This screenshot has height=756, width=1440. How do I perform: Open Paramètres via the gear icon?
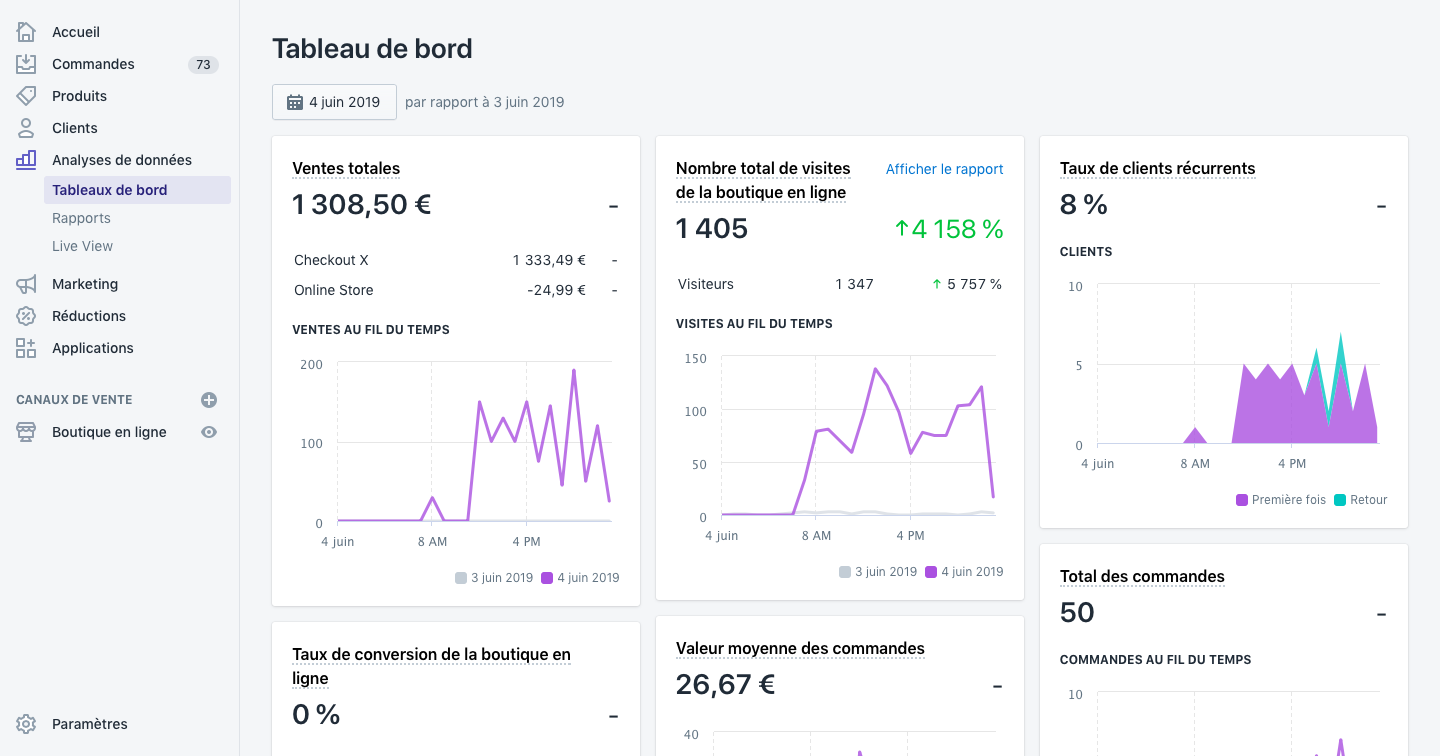[x=26, y=724]
